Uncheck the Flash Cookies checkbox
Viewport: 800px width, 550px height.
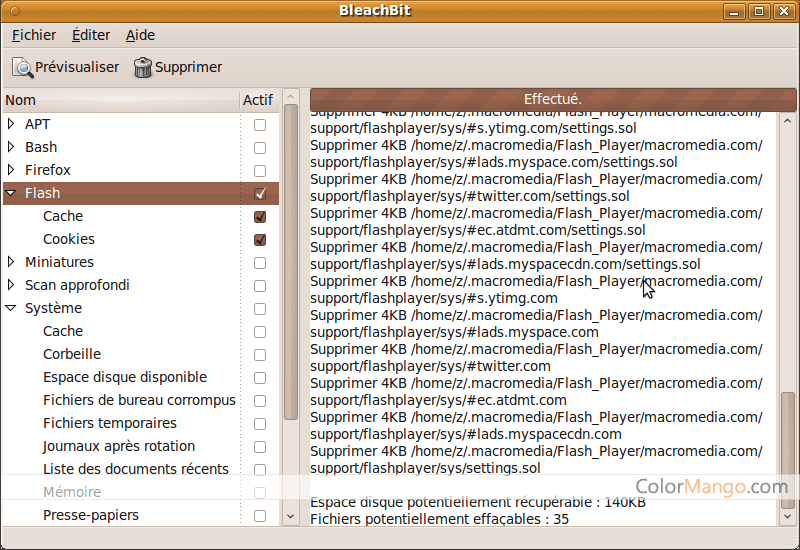click(x=260, y=240)
